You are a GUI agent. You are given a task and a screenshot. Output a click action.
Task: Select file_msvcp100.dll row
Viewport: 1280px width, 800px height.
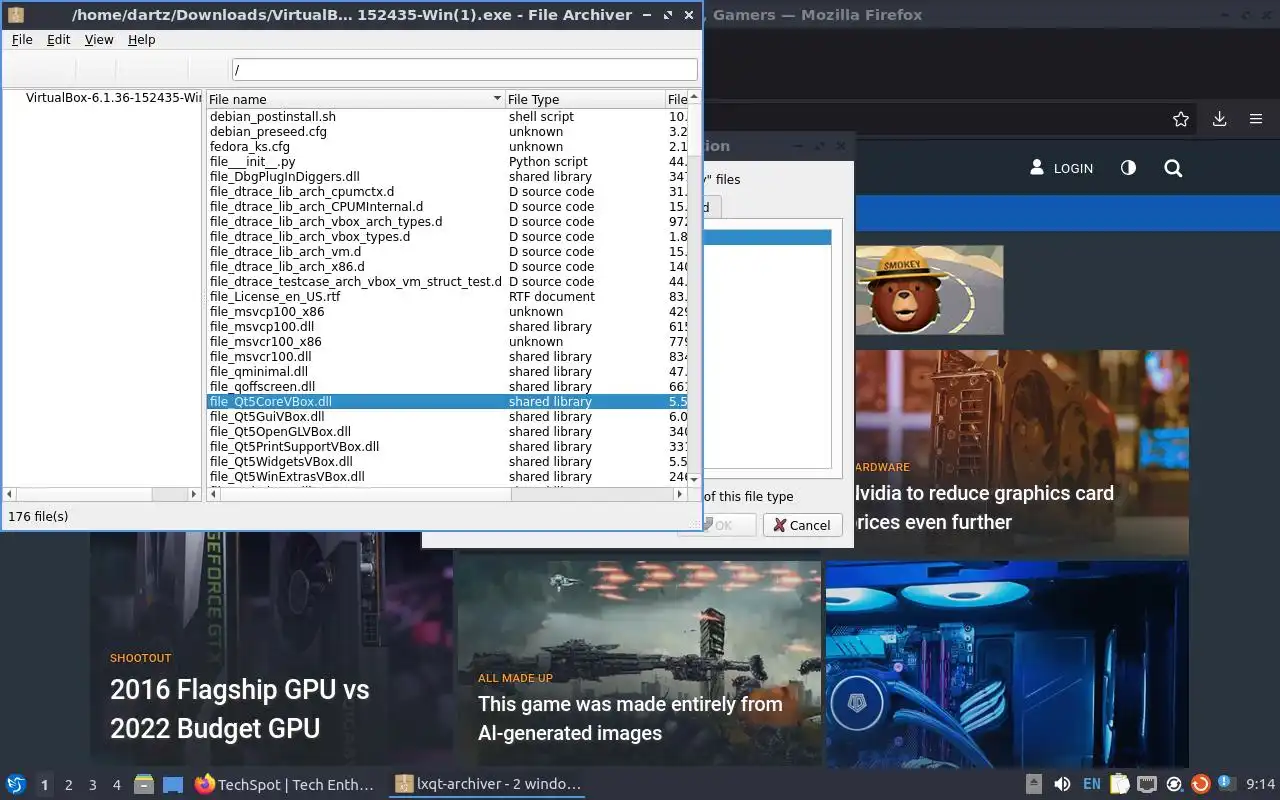(x=447, y=327)
